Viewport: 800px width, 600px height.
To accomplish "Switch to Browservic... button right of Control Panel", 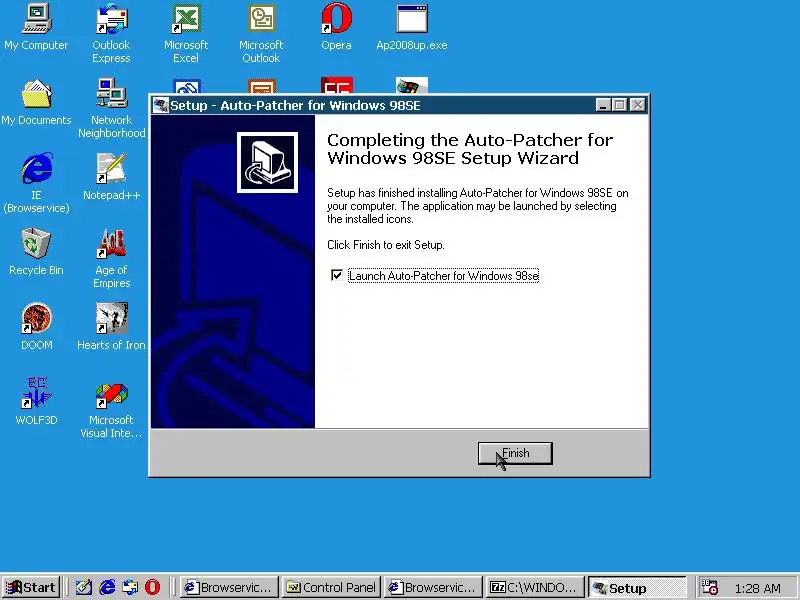I will [x=433, y=587].
